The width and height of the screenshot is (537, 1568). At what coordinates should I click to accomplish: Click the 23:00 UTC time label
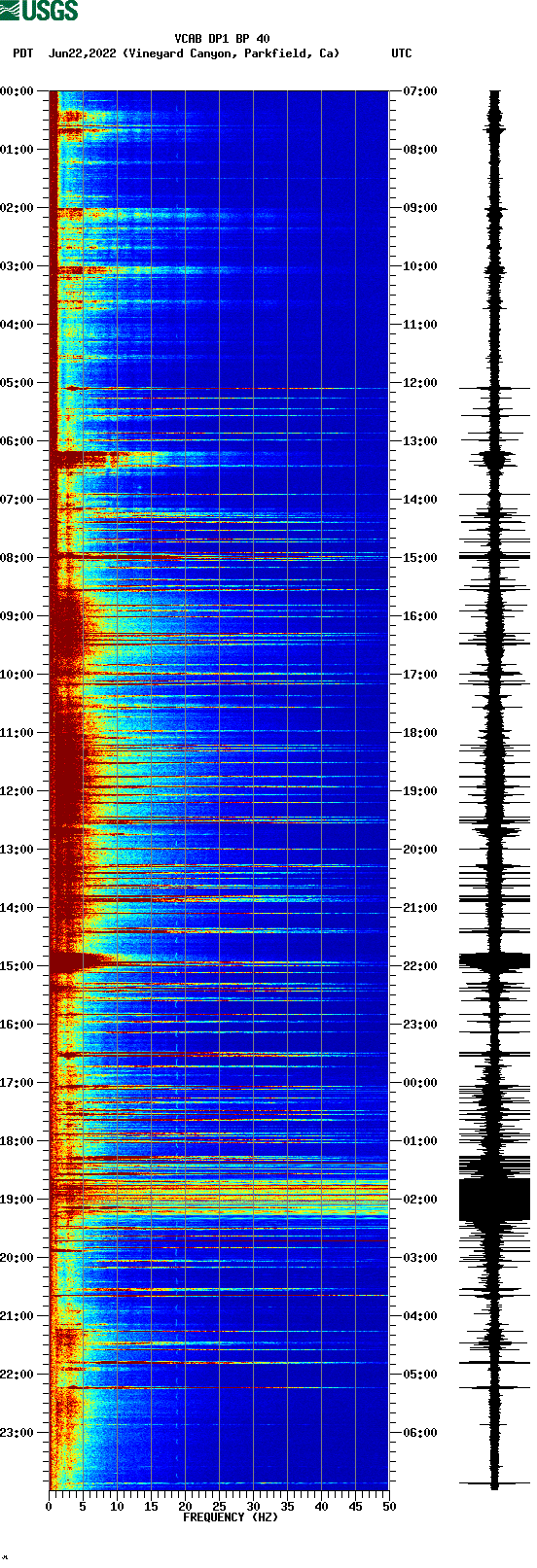click(x=420, y=1025)
